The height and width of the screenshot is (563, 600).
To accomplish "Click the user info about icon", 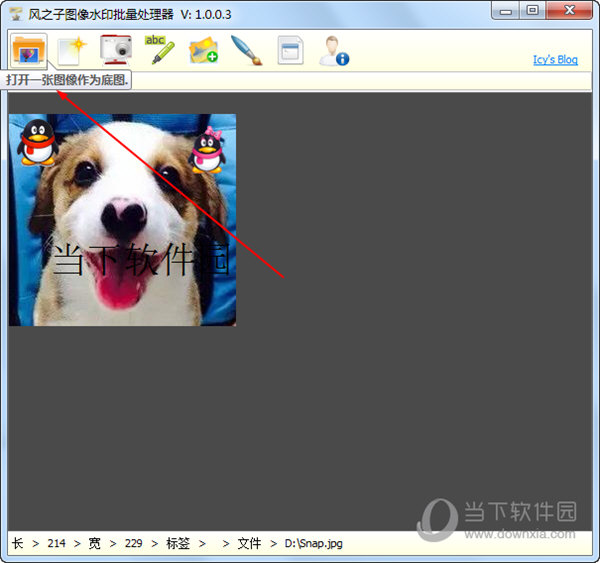I will click(333, 49).
